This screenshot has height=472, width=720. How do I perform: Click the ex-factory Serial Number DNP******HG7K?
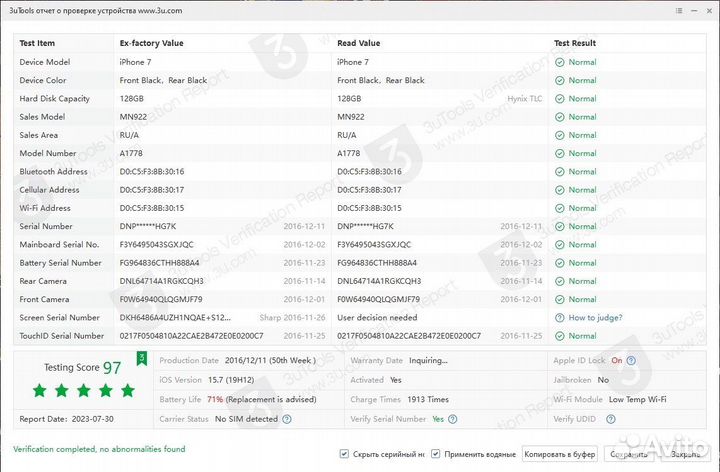click(147, 226)
